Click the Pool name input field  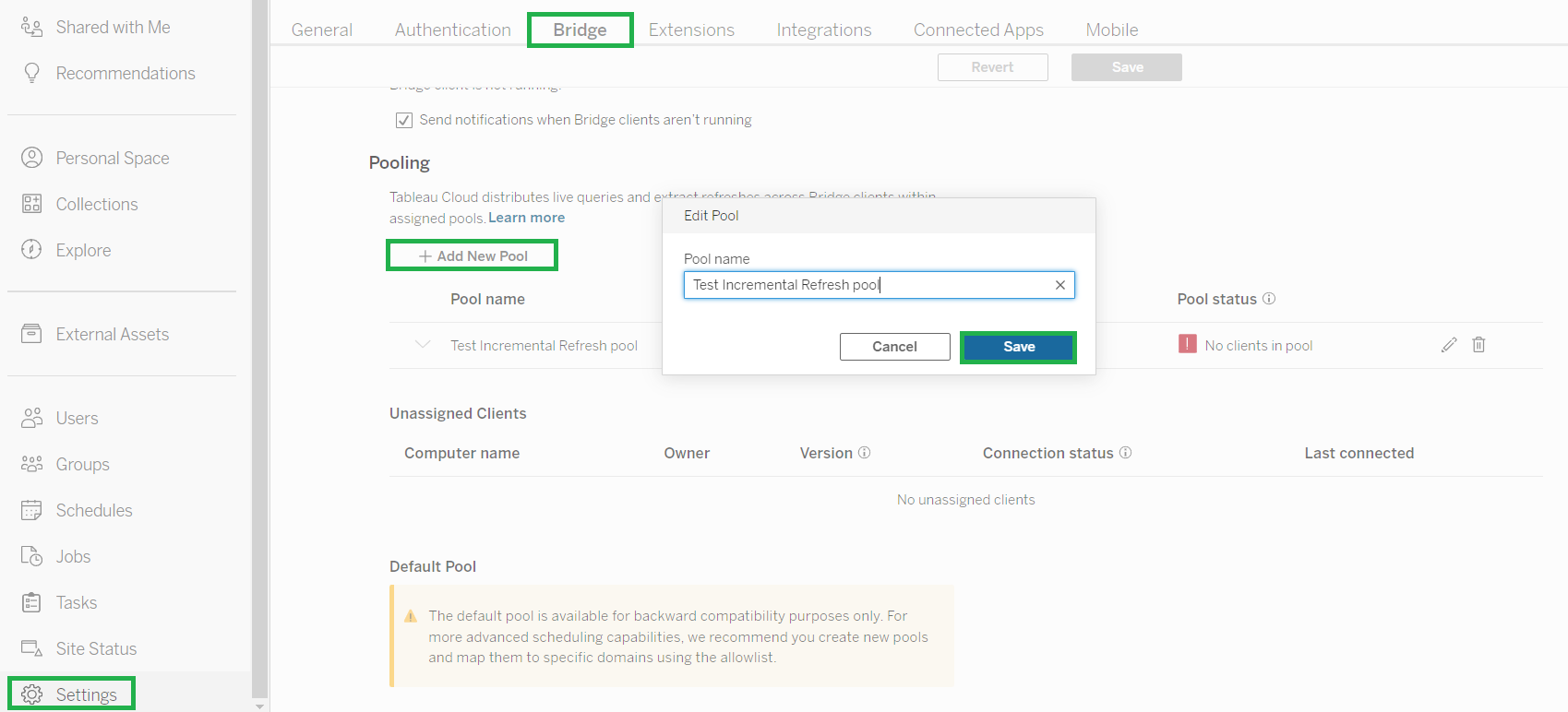[x=879, y=285]
